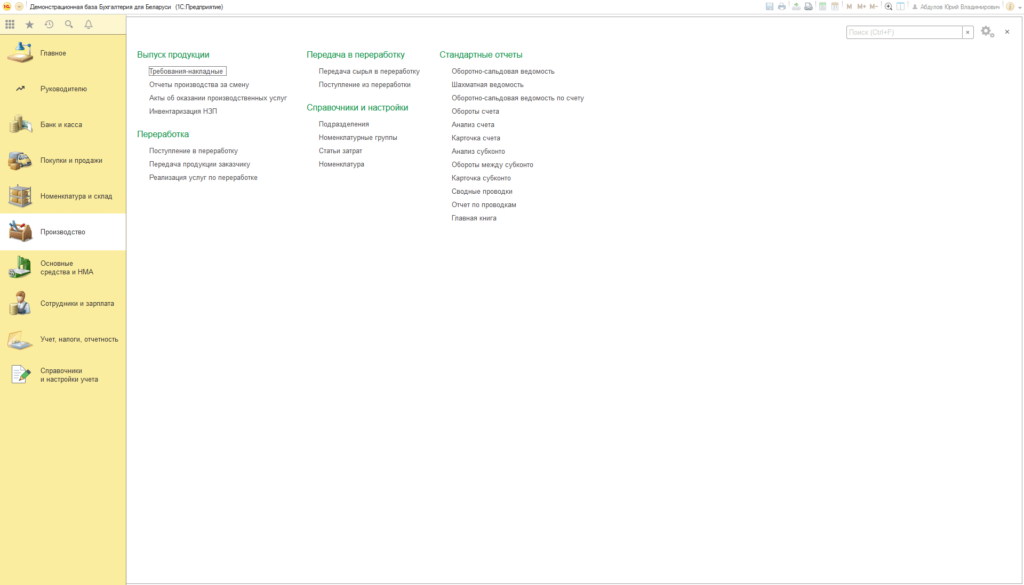Open Статьи затрат reference link
The width and height of the screenshot is (1024, 585).
tap(340, 151)
